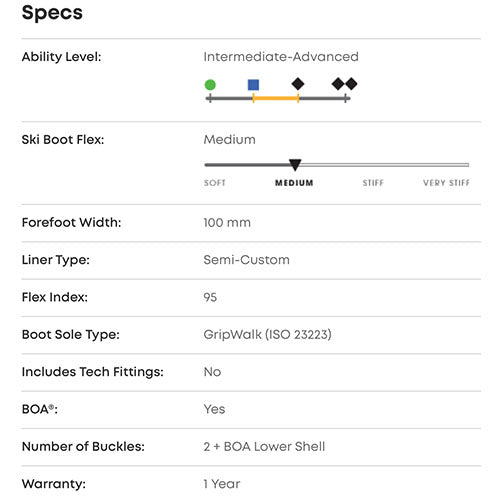This screenshot has width=500, height=500.
Task: Click the single black diamond icon
Action: click(298, 84)
